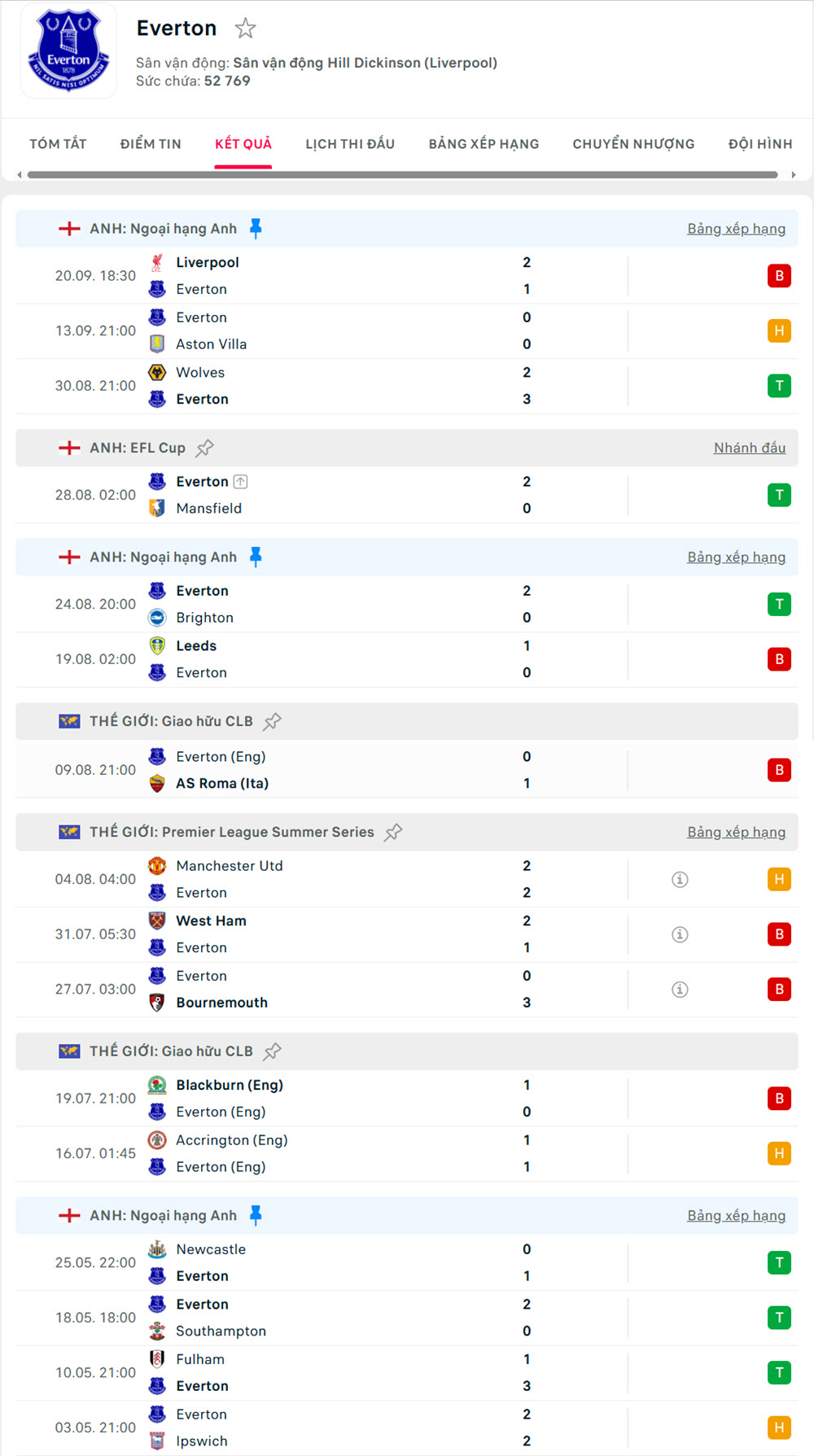Click the red B badge for Liverpool match

(x=779, y=276)
